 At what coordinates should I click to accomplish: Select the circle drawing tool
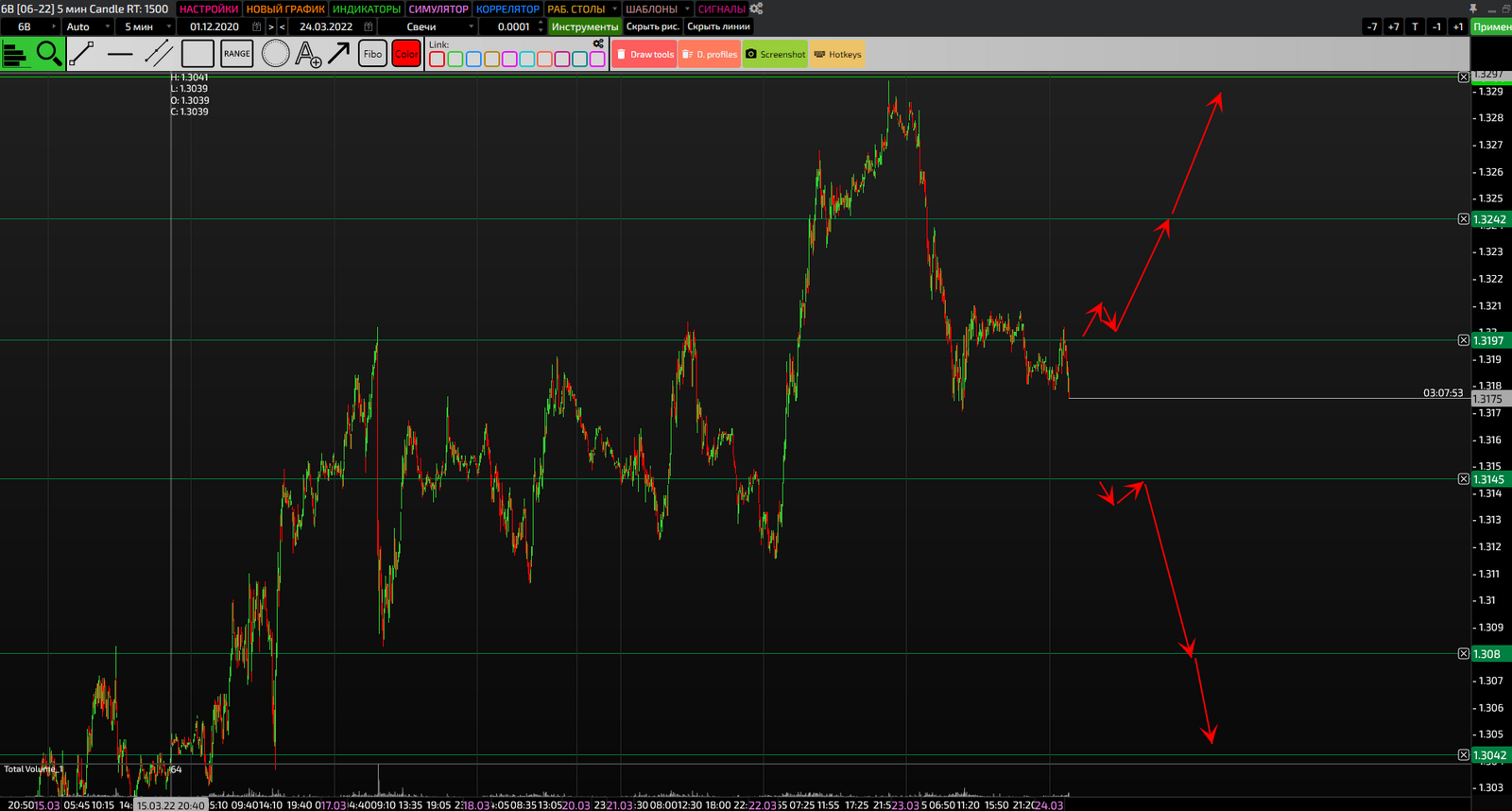tap(275, 54)
